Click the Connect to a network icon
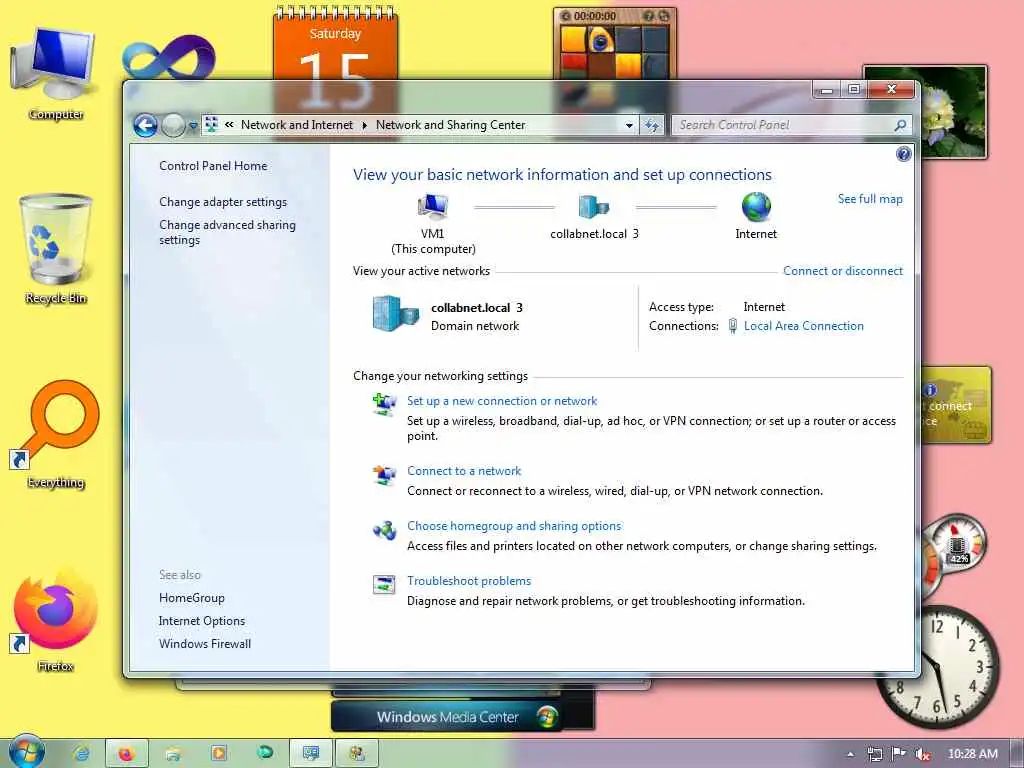This screenshot has height=768, width=1024. click(384, 475)
